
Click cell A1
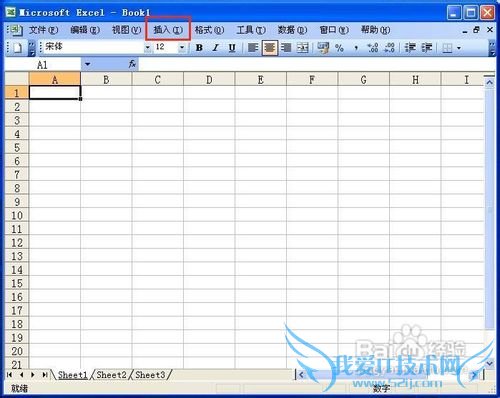point(55,93)
